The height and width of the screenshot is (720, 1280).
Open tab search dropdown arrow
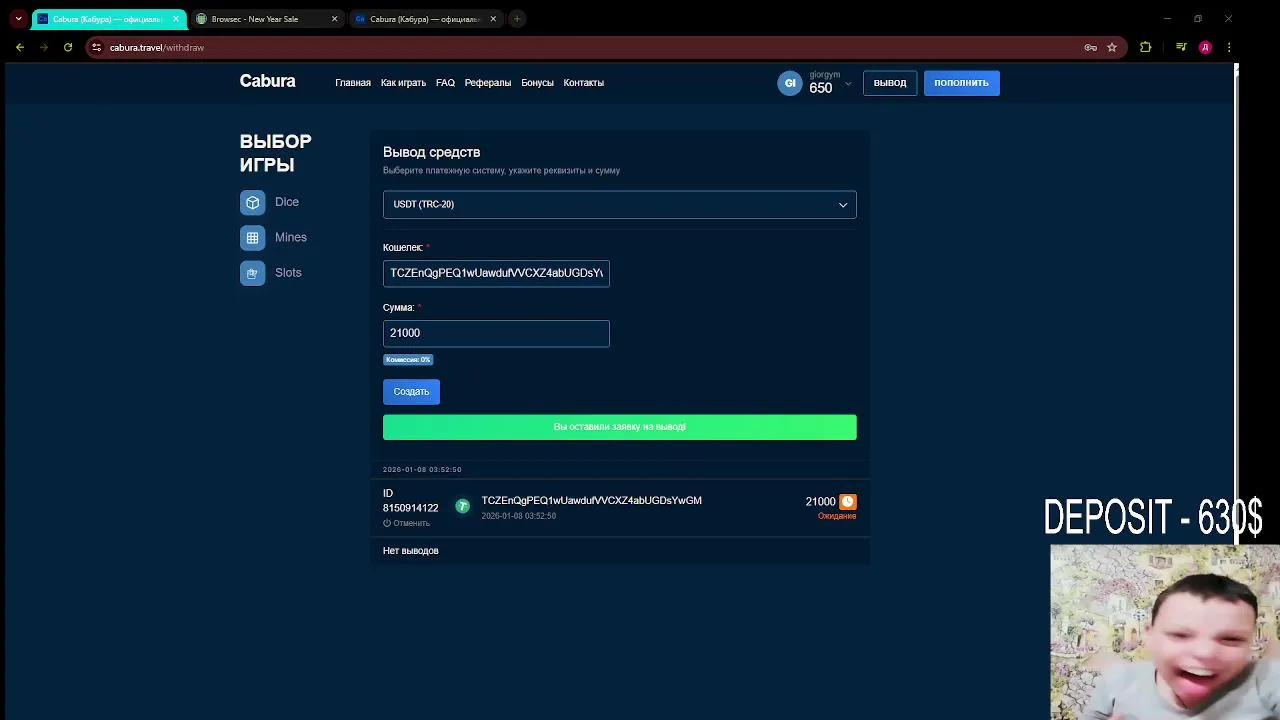coord(18,19)
